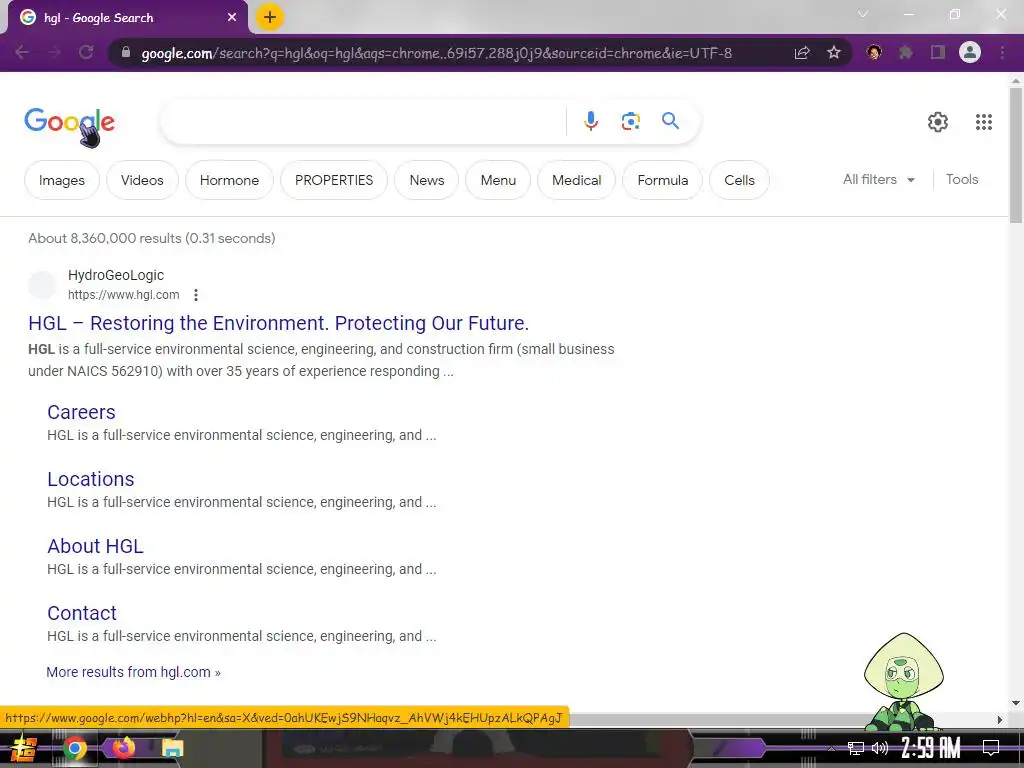1024x768 pixels.
Task: Open Chrome from the taskbar
Action: (74, 748)
